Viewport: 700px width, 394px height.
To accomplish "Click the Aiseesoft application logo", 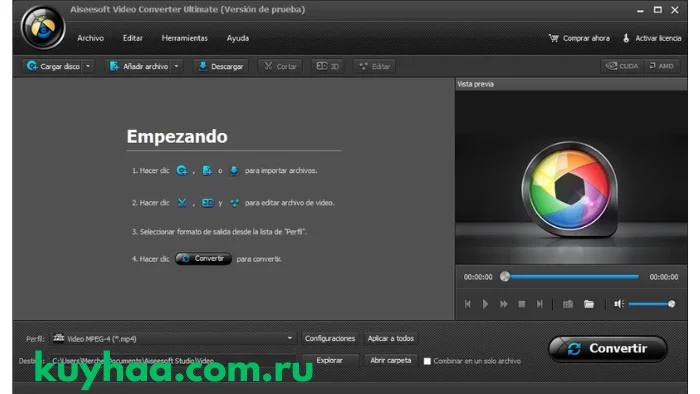I will coord(43,28).
